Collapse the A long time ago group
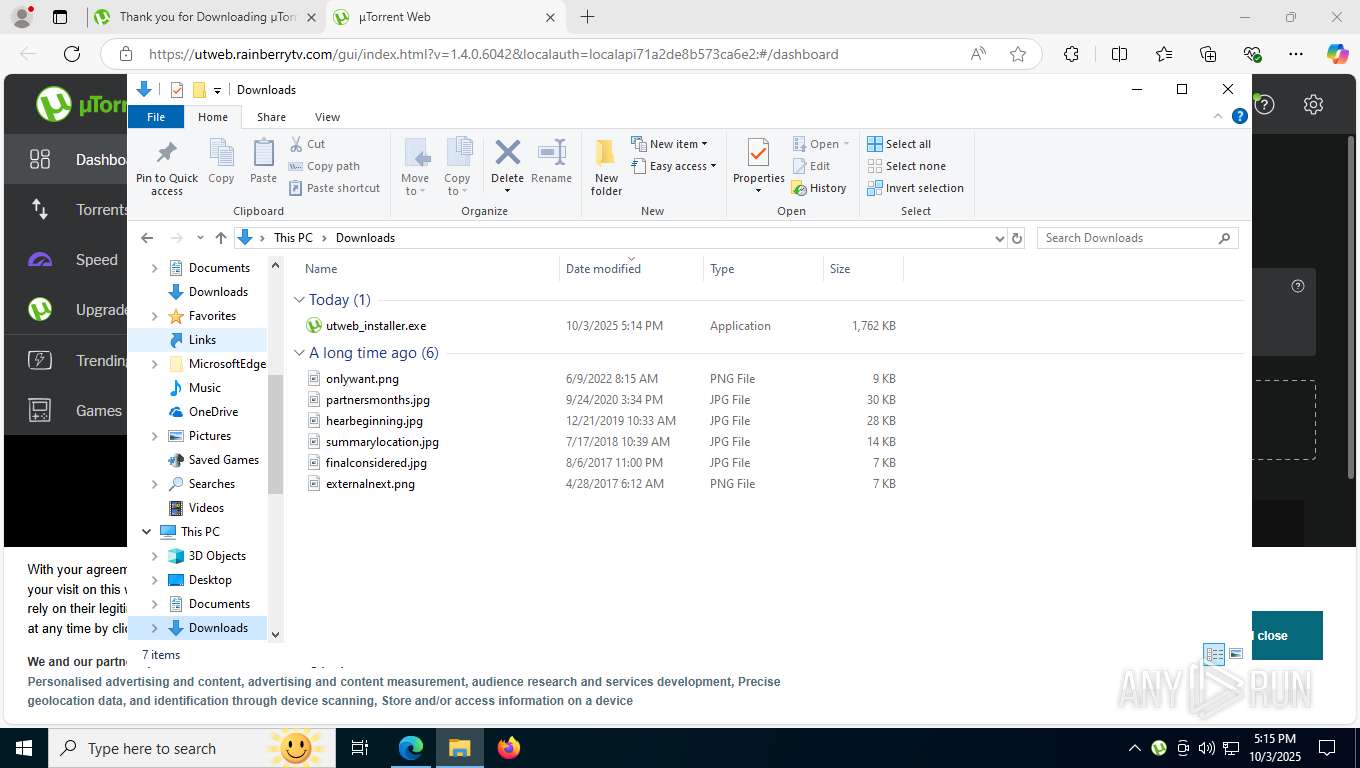Screen dimensions: 1360x768 click(x=299, y=353)
